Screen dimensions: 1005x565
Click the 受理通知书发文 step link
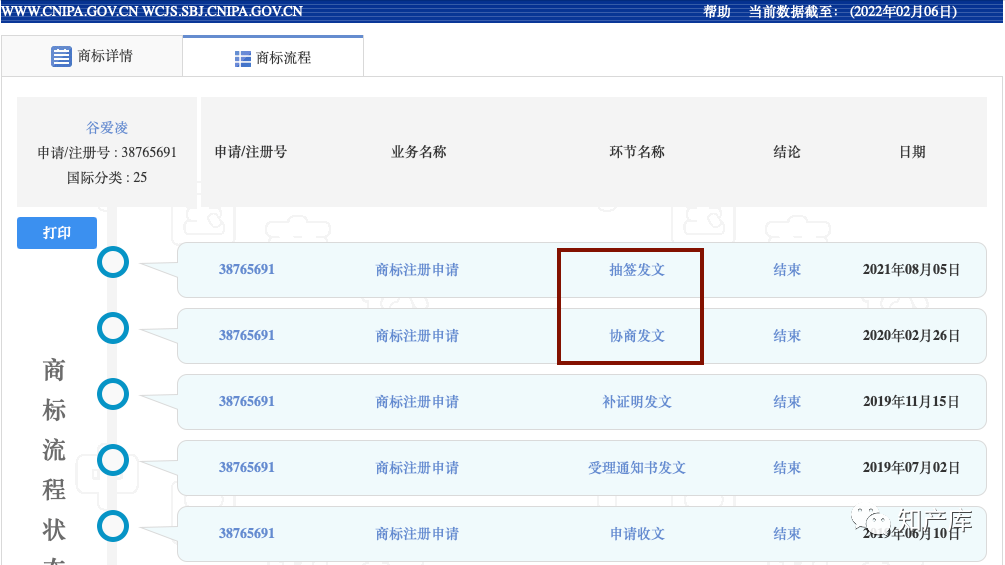(x=637, y=468)
